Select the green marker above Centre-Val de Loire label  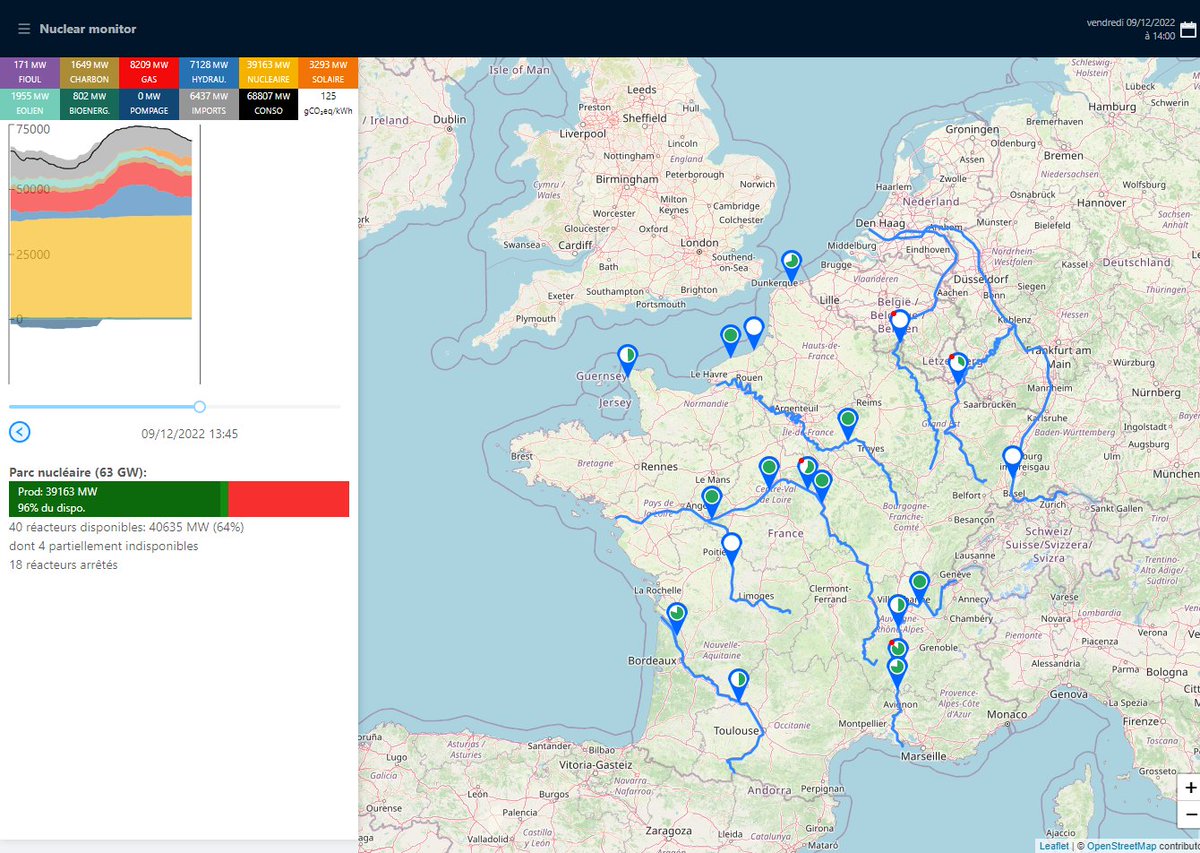click(x=769, y=472)
